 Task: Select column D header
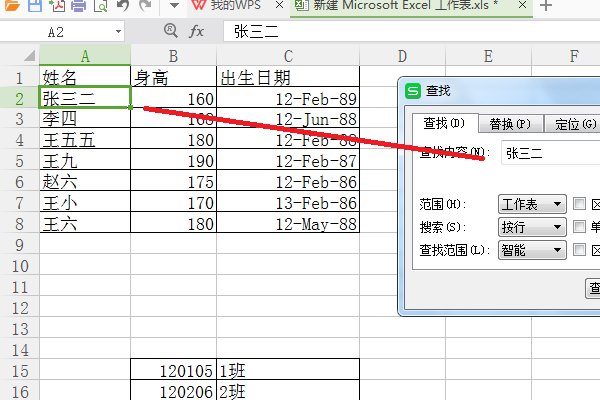click(402, 56)
